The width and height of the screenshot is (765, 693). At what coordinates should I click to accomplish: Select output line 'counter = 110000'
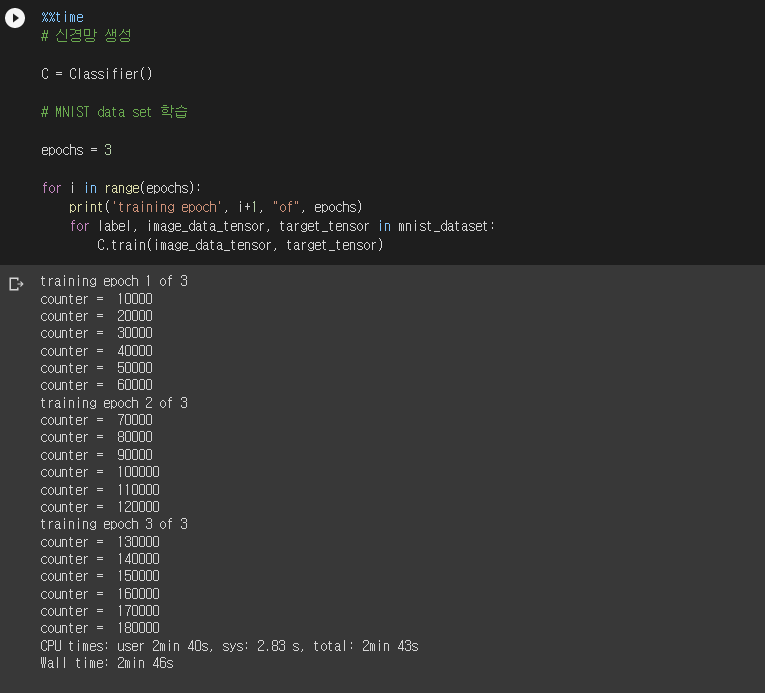pos(100,489)
